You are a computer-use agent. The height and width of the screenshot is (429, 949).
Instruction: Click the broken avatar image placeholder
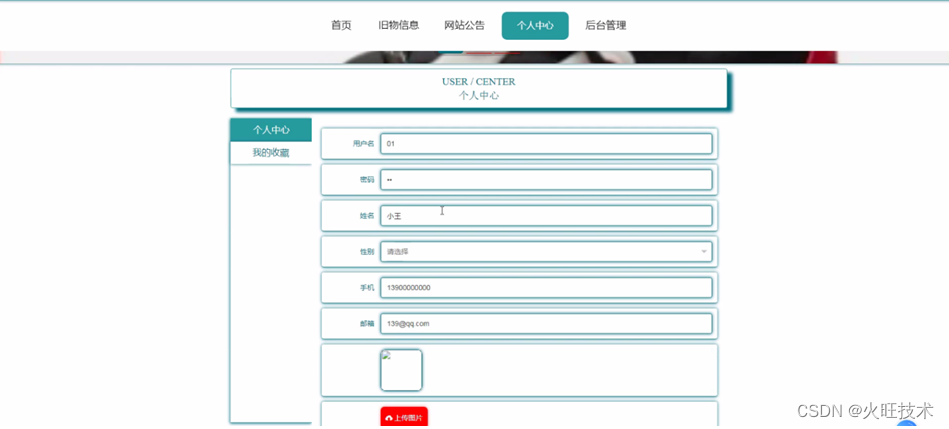pyautogui.click(x=401, y=370)
